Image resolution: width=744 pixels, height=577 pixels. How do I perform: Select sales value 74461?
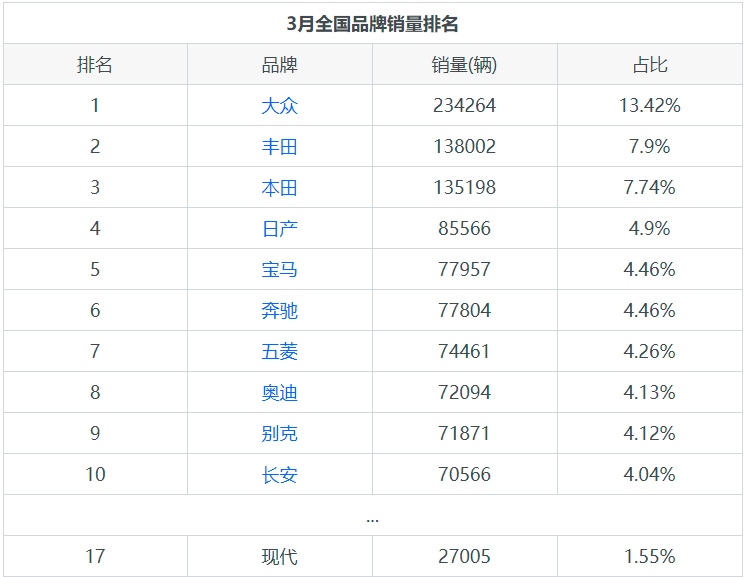click(x=465, y=352)
